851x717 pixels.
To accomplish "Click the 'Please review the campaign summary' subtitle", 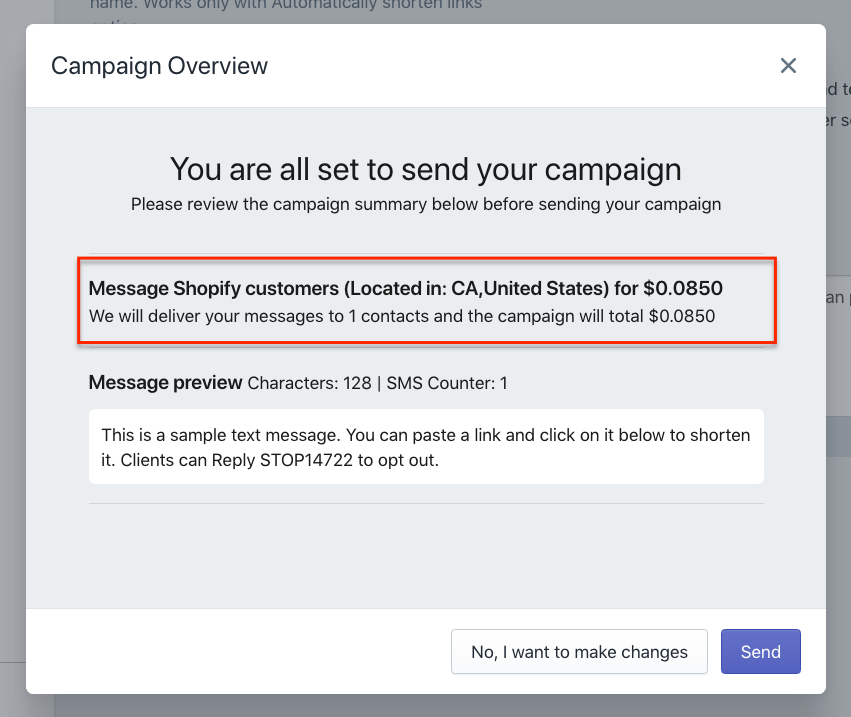I will pos(426,204).
